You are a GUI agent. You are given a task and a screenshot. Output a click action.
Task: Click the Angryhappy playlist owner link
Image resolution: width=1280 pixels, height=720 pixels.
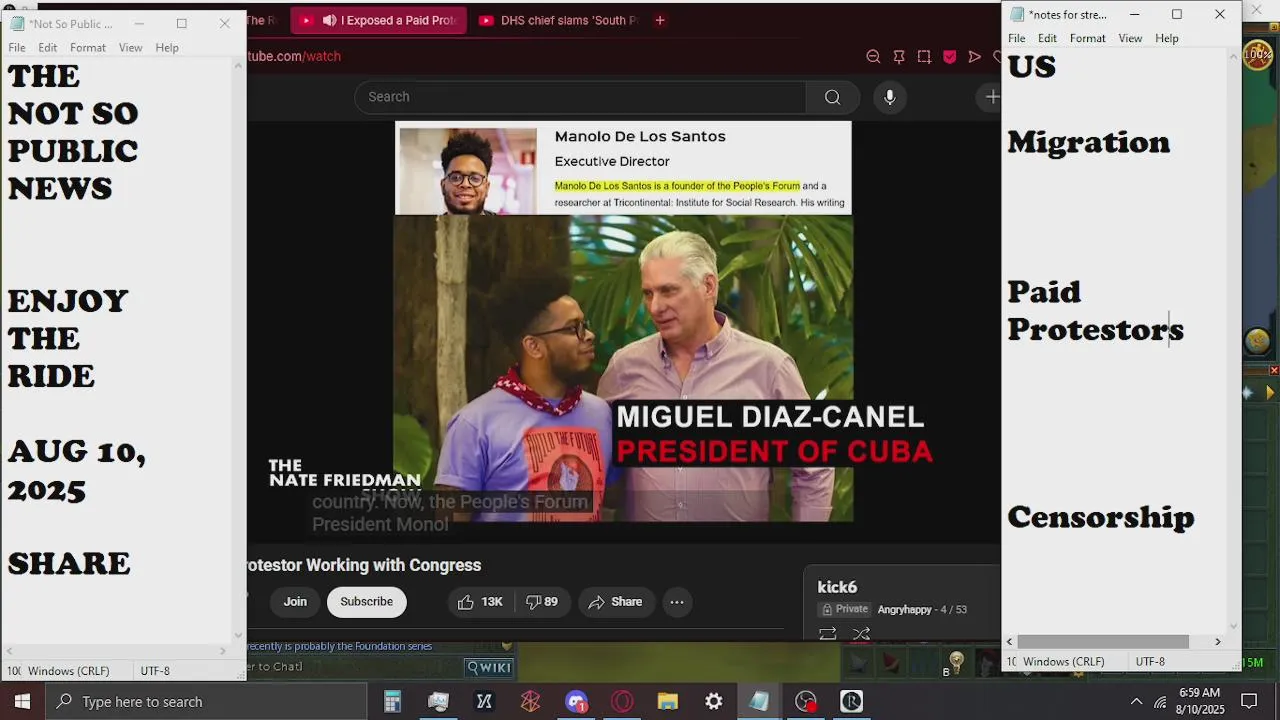[904, 609]
